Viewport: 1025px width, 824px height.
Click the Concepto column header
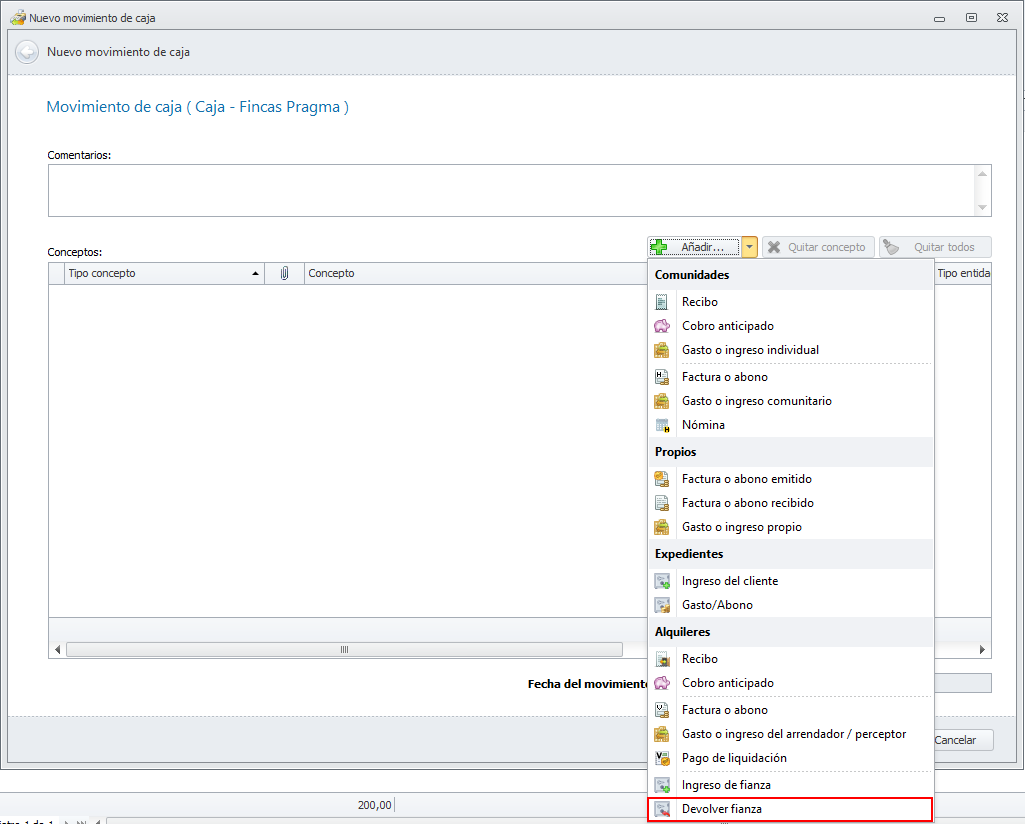tap(475, 273)
